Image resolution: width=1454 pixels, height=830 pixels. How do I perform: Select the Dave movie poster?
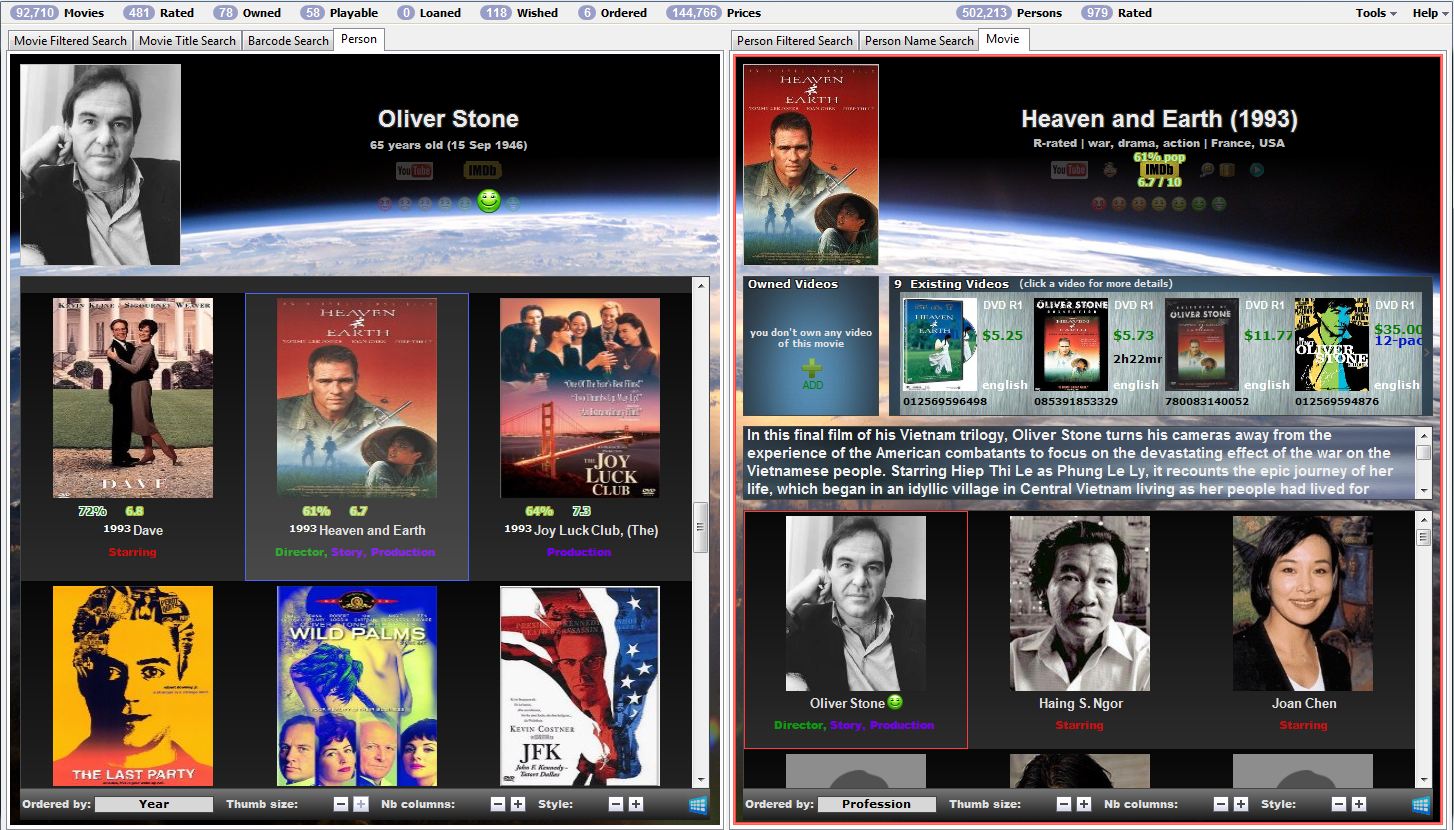click(x=133, y=398)
